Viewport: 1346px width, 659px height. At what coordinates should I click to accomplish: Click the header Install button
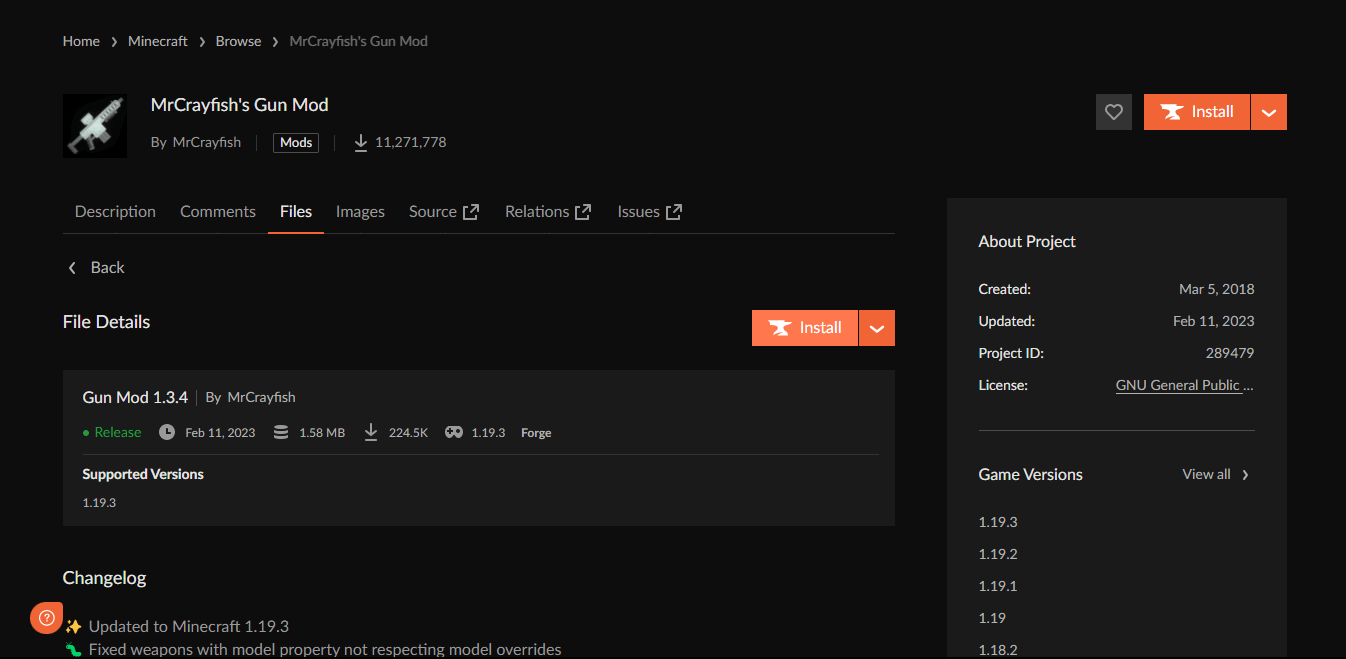1197,112
